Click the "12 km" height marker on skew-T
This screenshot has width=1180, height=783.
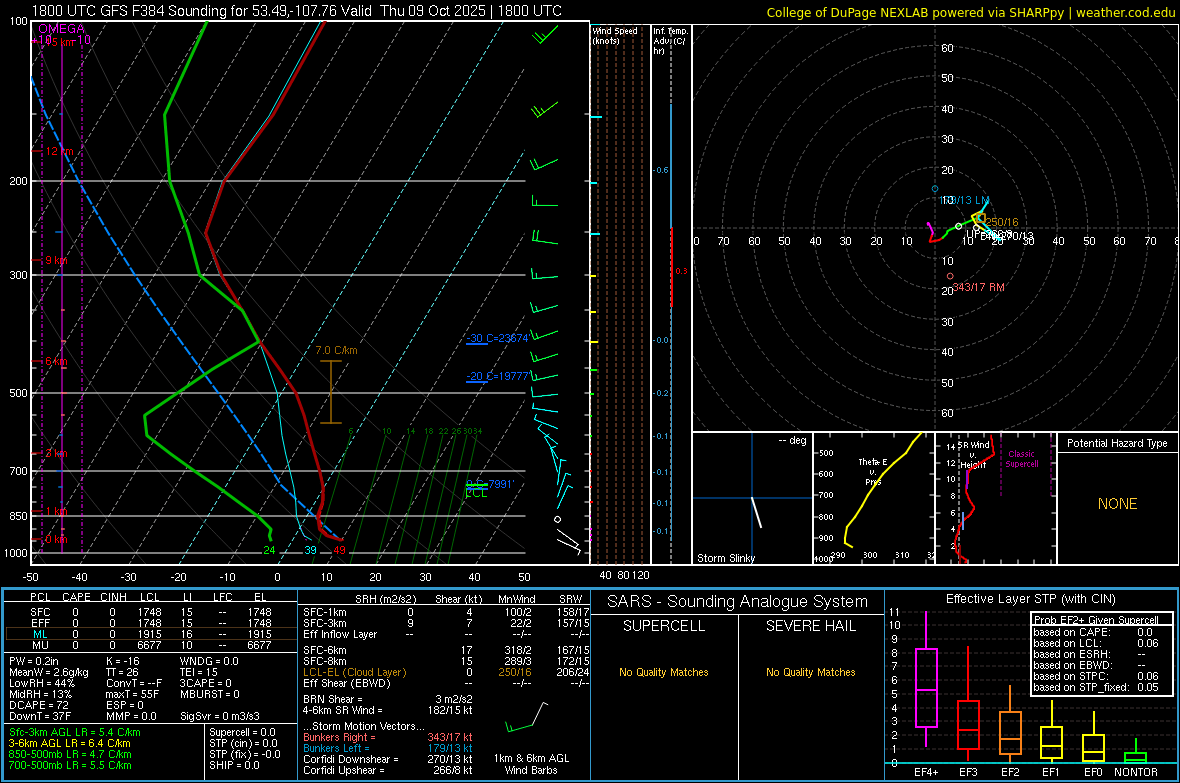[x=59, y=151]
